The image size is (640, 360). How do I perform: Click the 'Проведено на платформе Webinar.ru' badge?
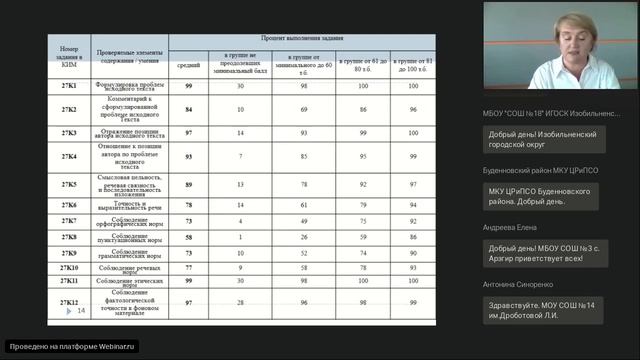(x=72, y=347)
